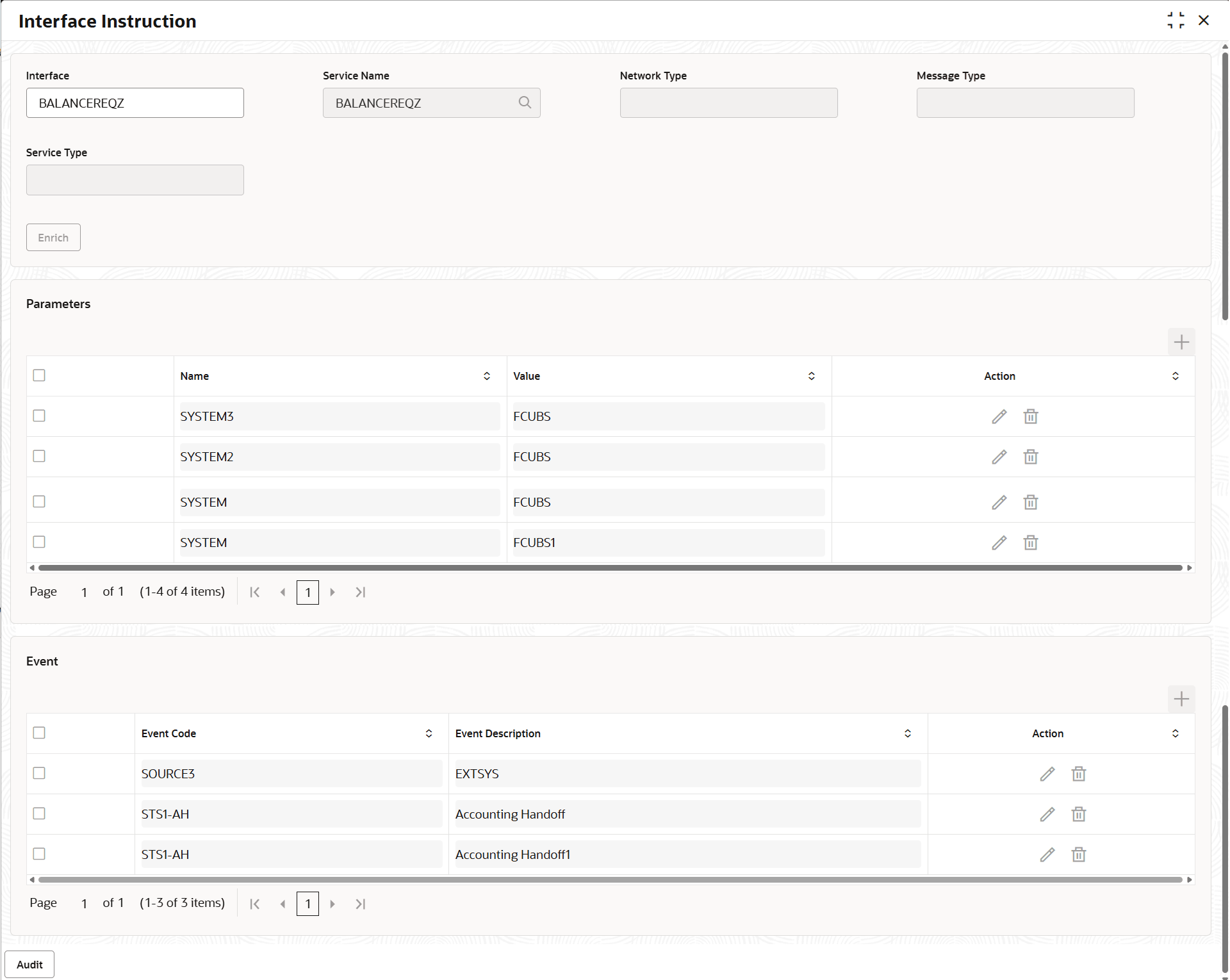Sort Parameters by Name column

[486, 376]
